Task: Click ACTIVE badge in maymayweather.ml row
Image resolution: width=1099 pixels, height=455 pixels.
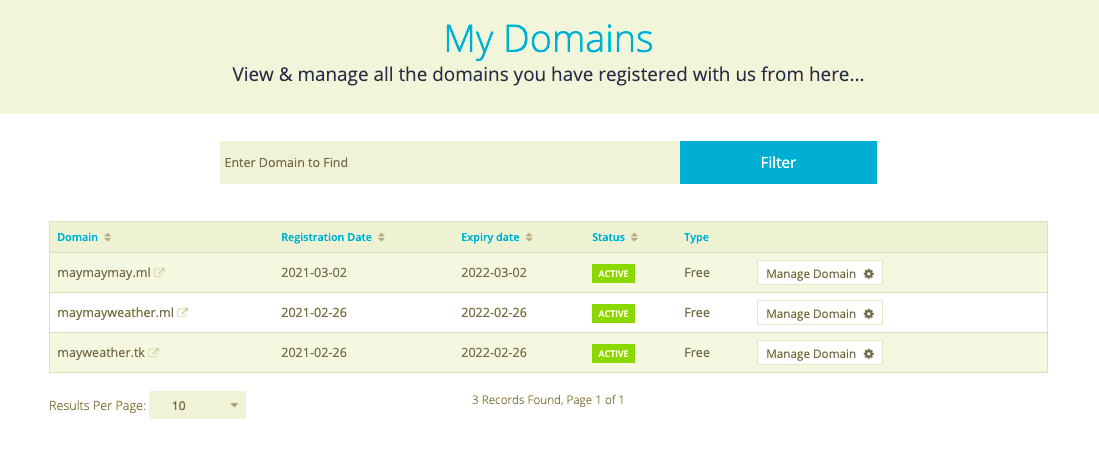Action: pos(613,313)
